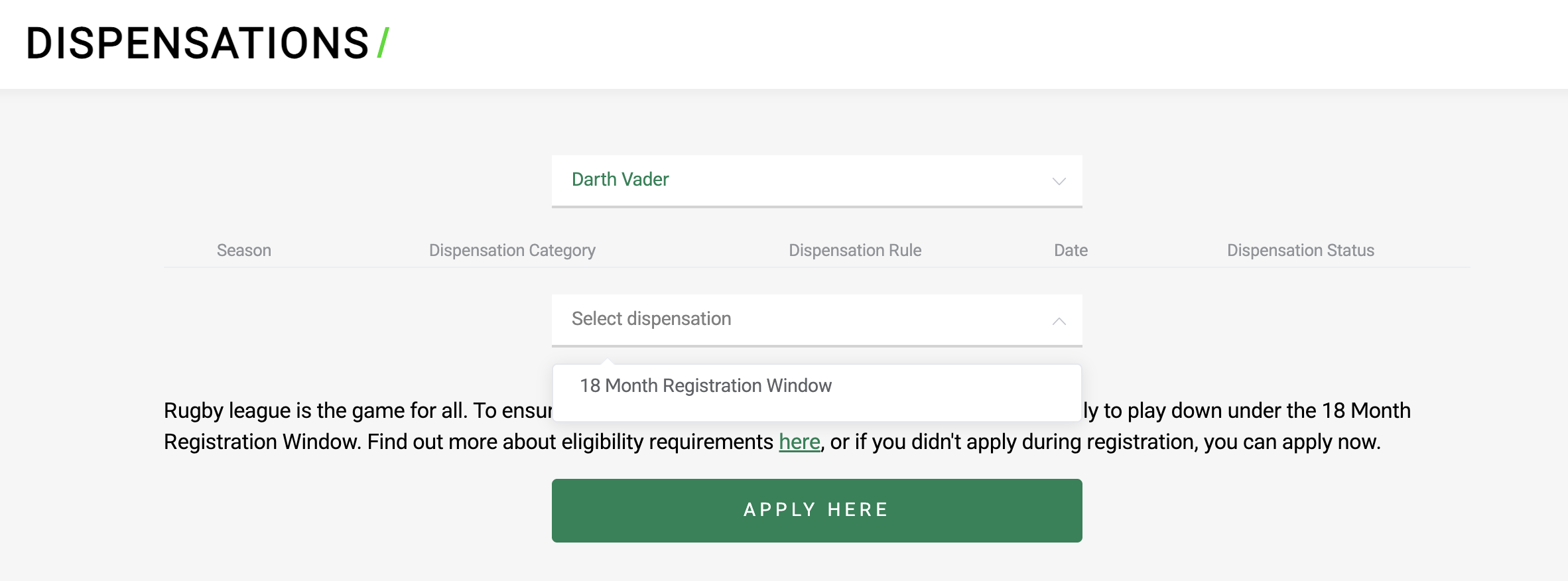Click the up chevron in Select dispensation
This screenshot has width=1568, height=581.
tap(1059, 321)
